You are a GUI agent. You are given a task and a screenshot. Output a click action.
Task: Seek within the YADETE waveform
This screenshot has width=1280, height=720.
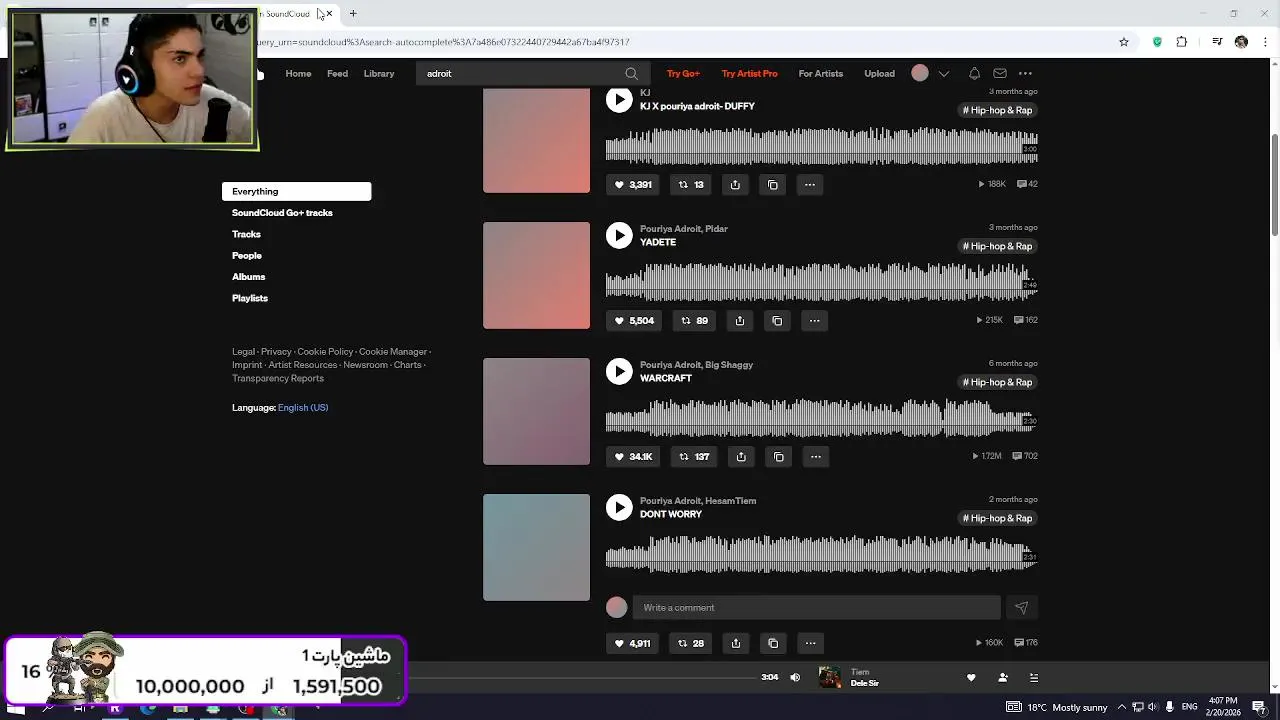click(821, 282)
